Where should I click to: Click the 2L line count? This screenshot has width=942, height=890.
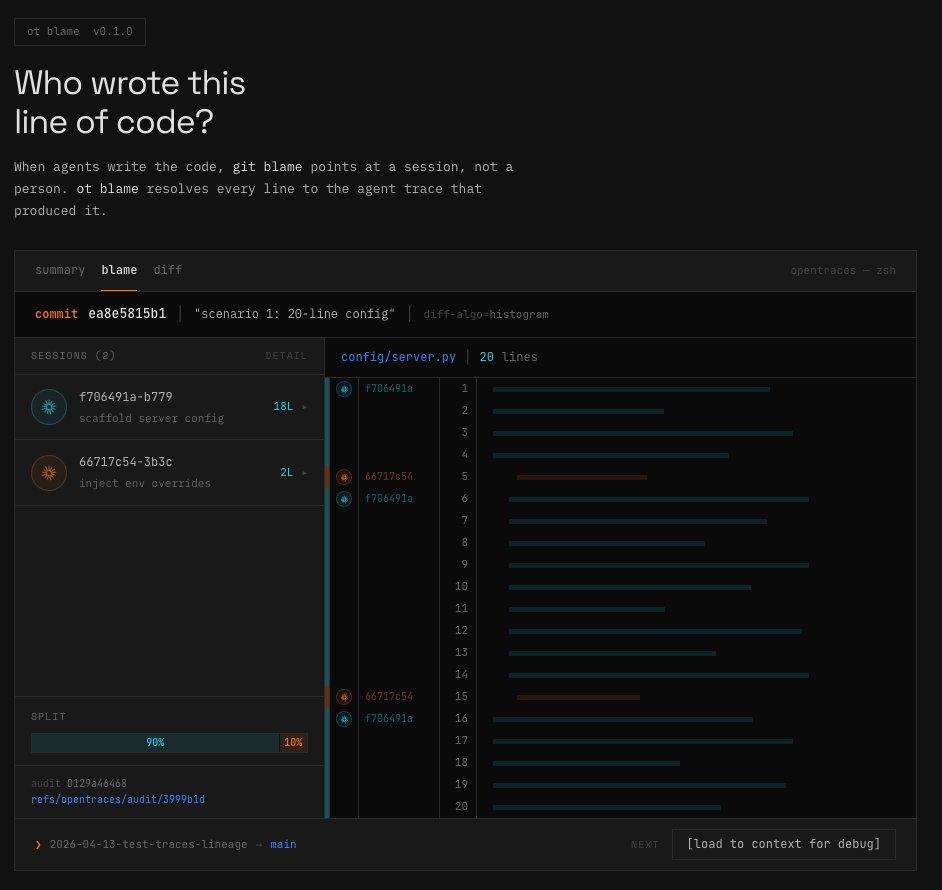[287, 472]
